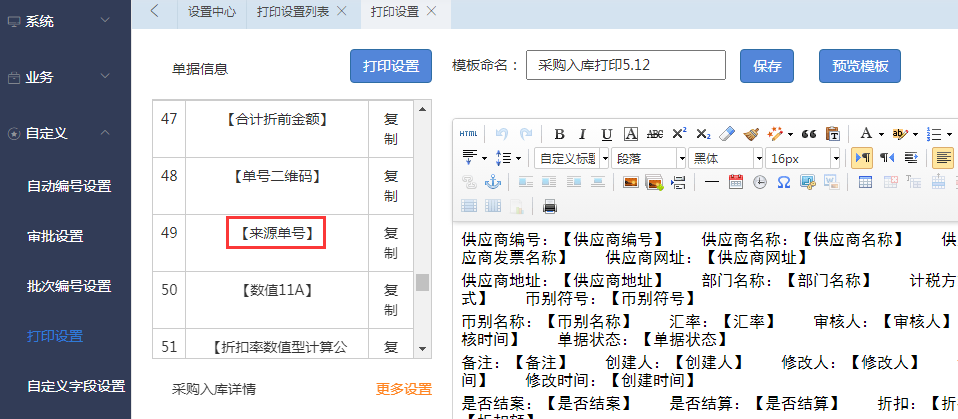958x419 pixels.
Task: Insert a table with the table icon
Action: pyautogui.click(x=865, y=182)
